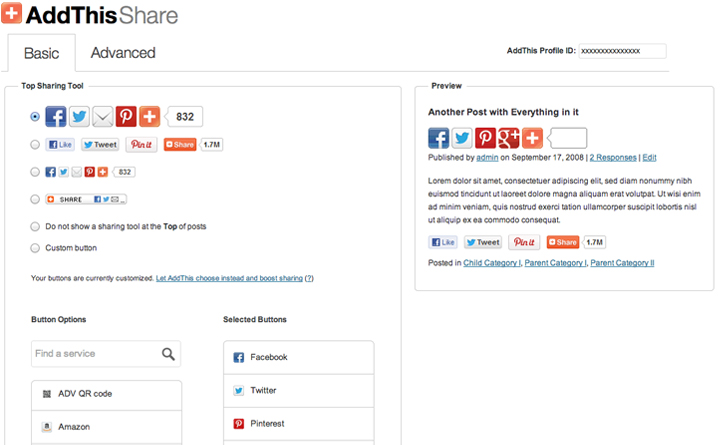
Task: Click orange Share button in second sharing option
Action: tap(180, 145)
